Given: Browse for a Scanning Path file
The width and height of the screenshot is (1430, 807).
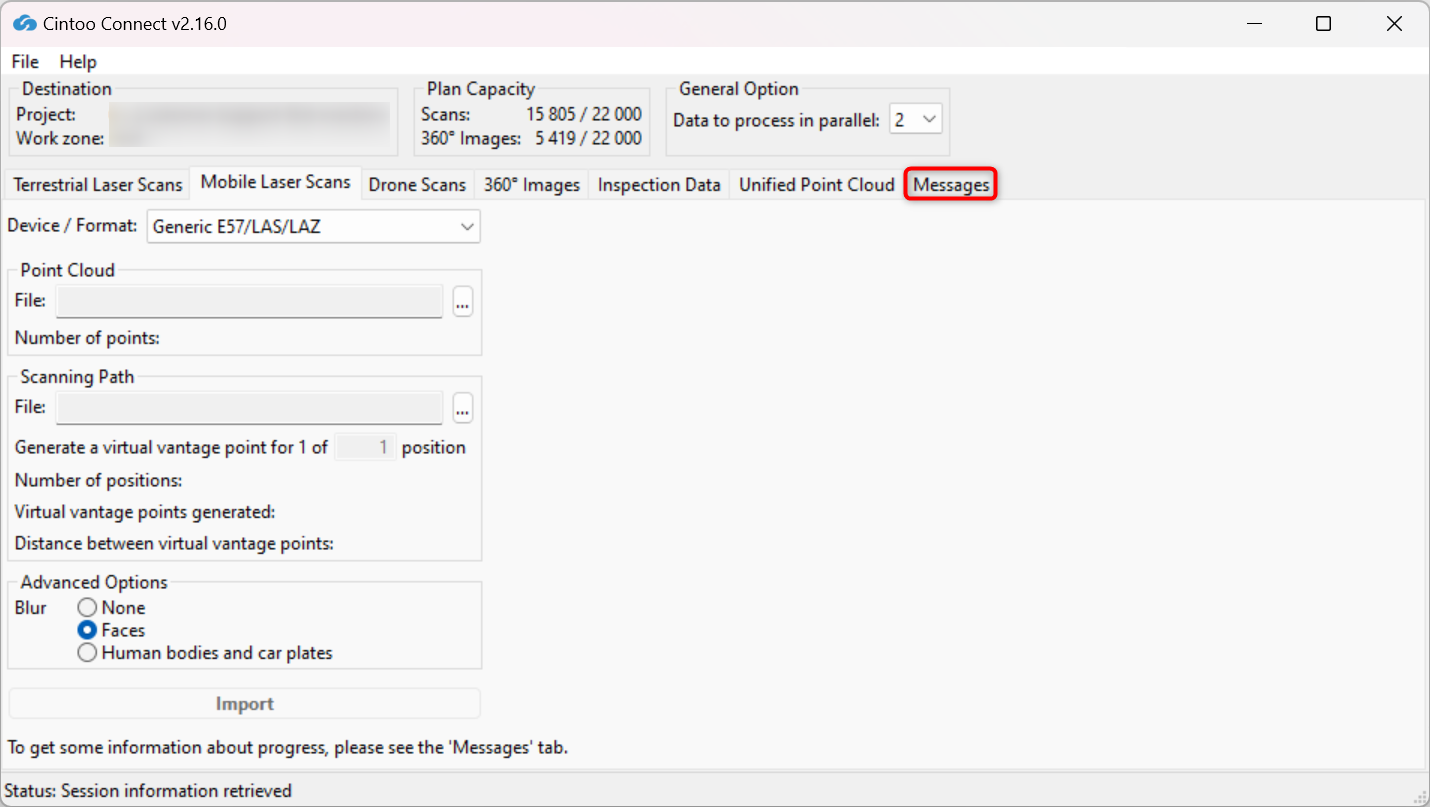Looking at the screenshot, I should tap(462, 408).
